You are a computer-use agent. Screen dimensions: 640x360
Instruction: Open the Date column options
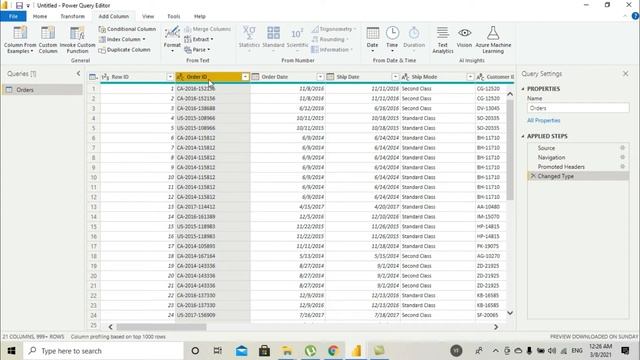(372, 40)
